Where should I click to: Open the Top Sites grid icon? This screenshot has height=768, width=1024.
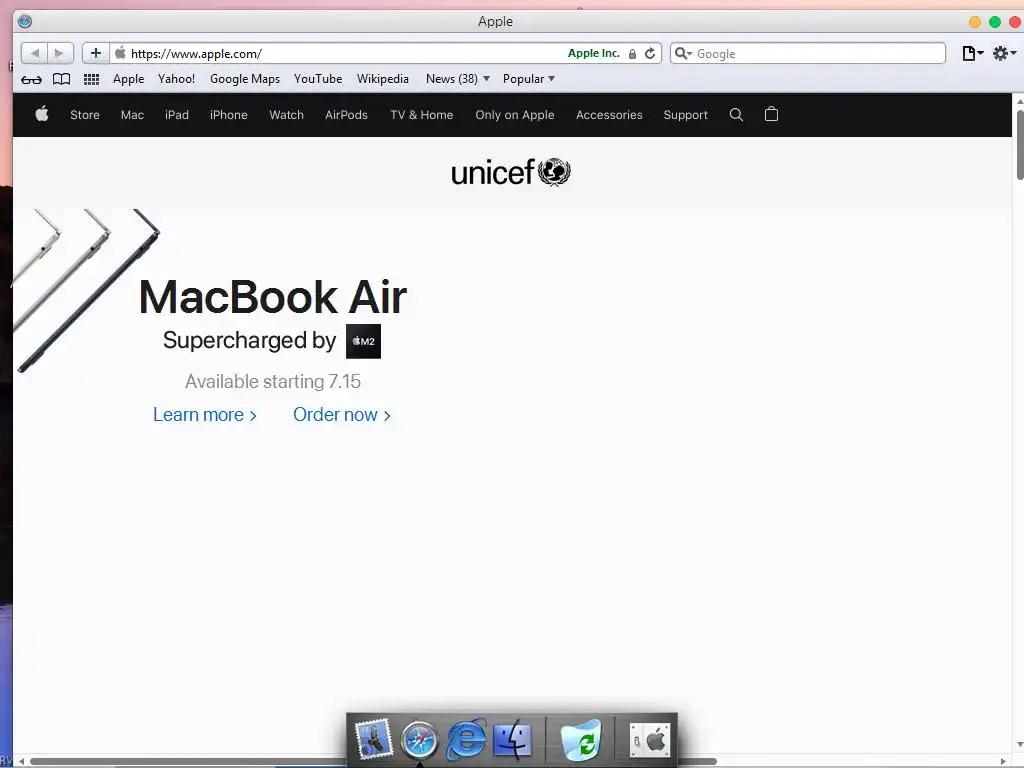[x=91, y=79]
